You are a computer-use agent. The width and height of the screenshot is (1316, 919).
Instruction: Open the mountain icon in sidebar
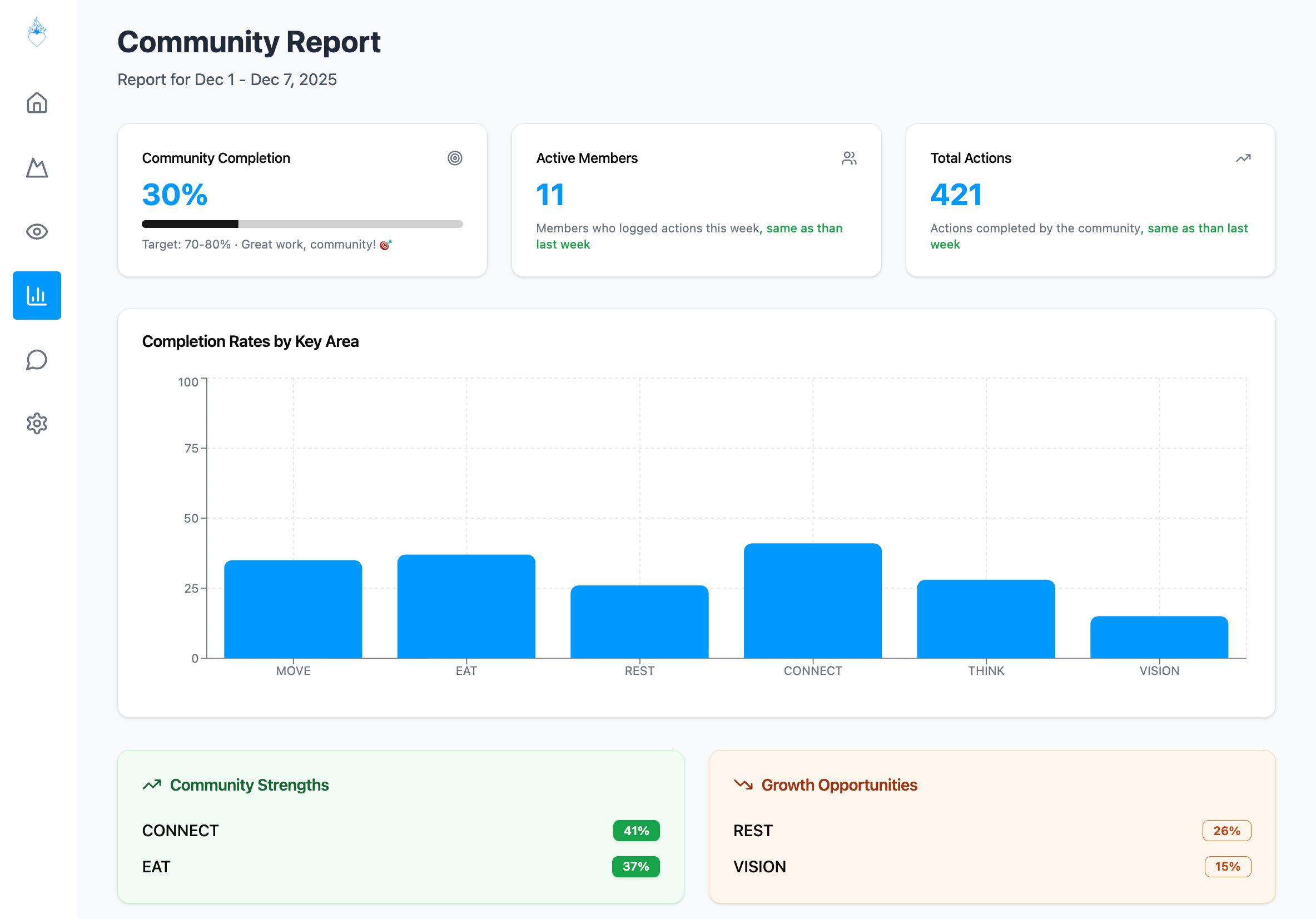pyautogui.click(x=37, y=168)
